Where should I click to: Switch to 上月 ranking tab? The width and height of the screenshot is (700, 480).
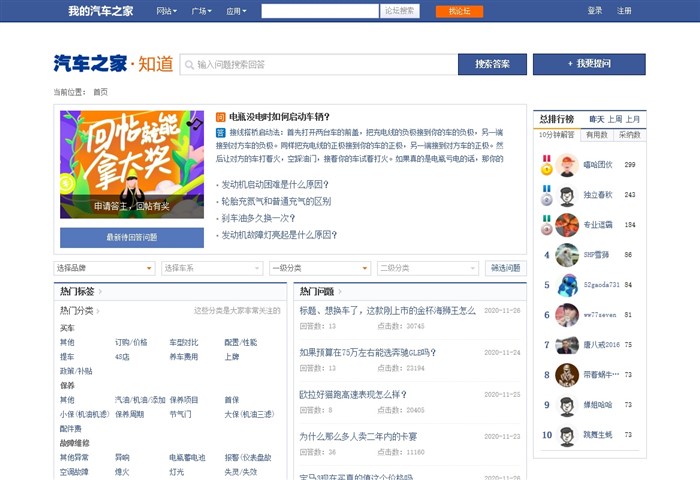pos(633,119)
